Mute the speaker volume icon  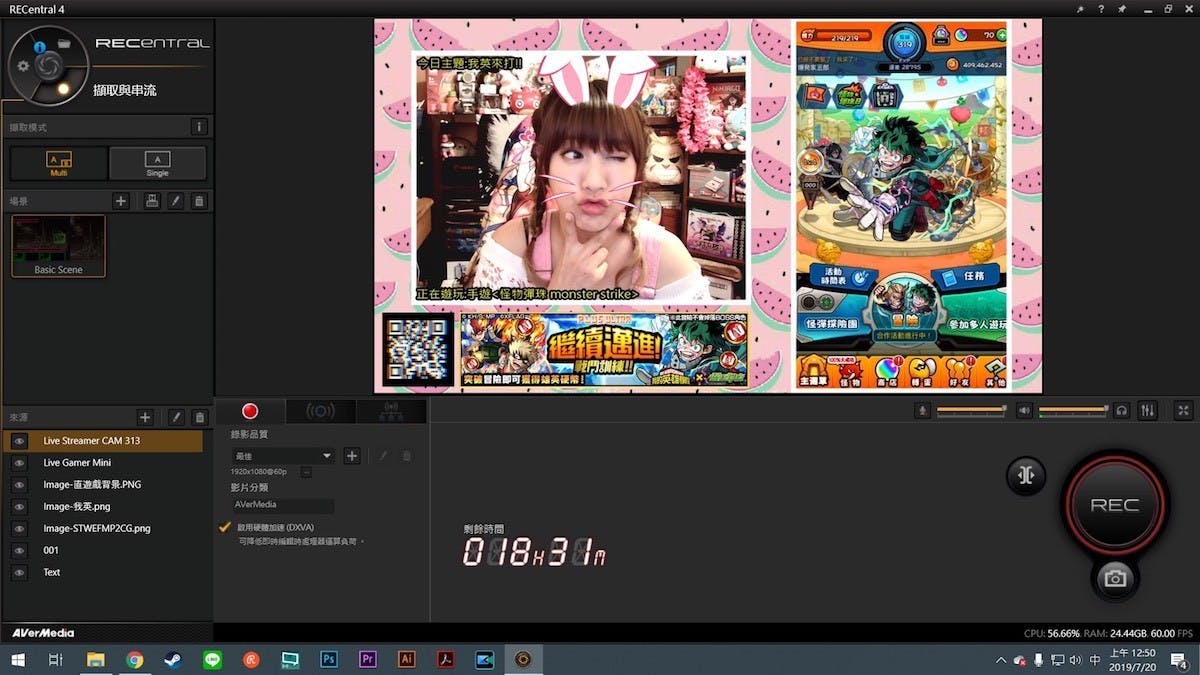point(1024,410)
